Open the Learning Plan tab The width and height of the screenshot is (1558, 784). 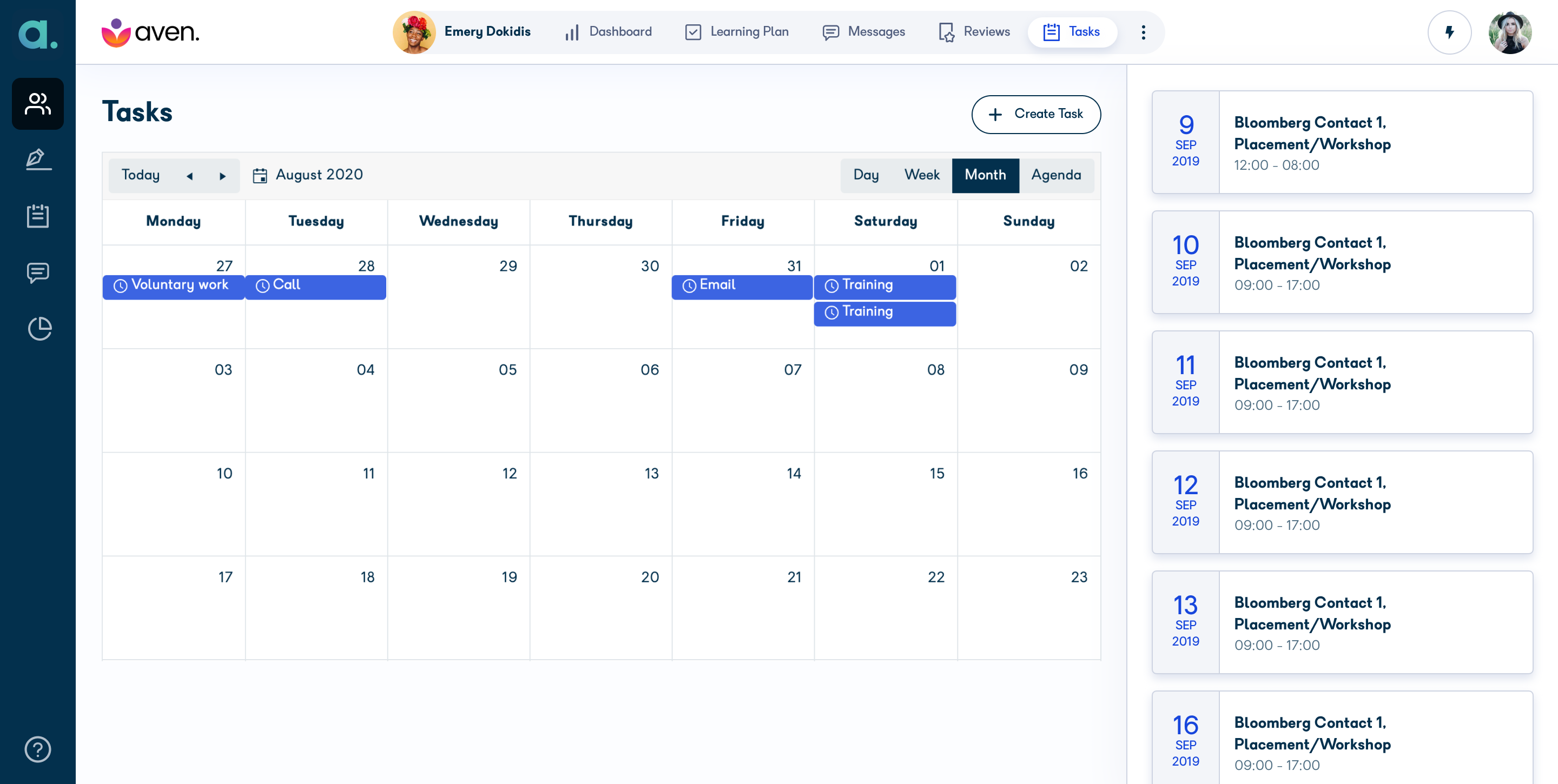pyautogui.click(x=737, y=32)
